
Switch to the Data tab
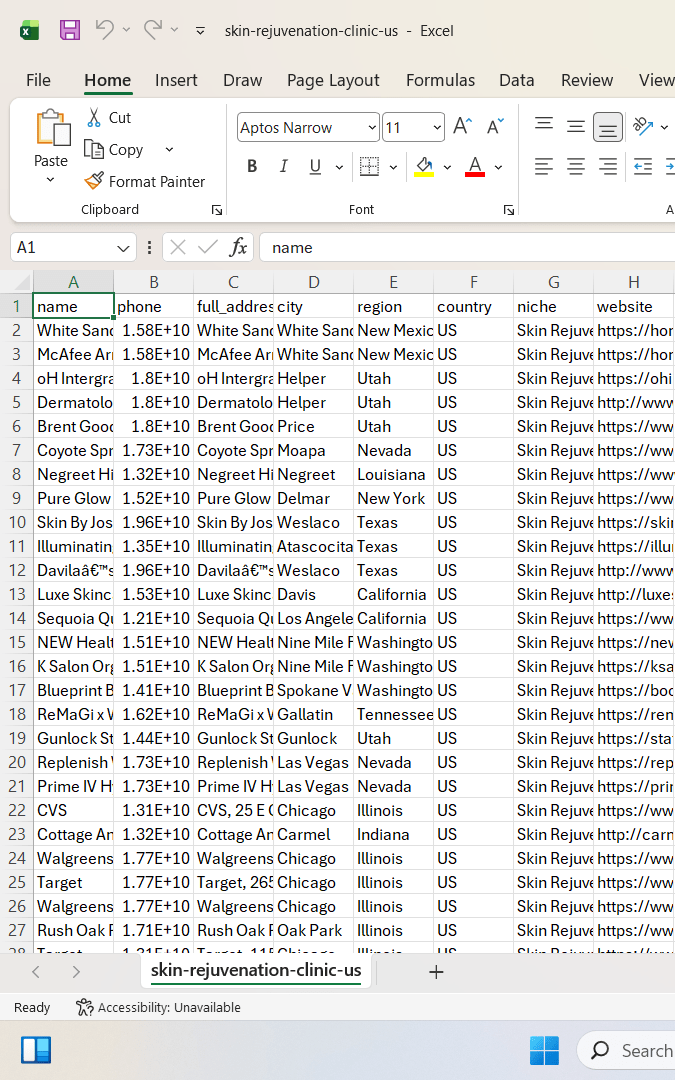[517, 80]
